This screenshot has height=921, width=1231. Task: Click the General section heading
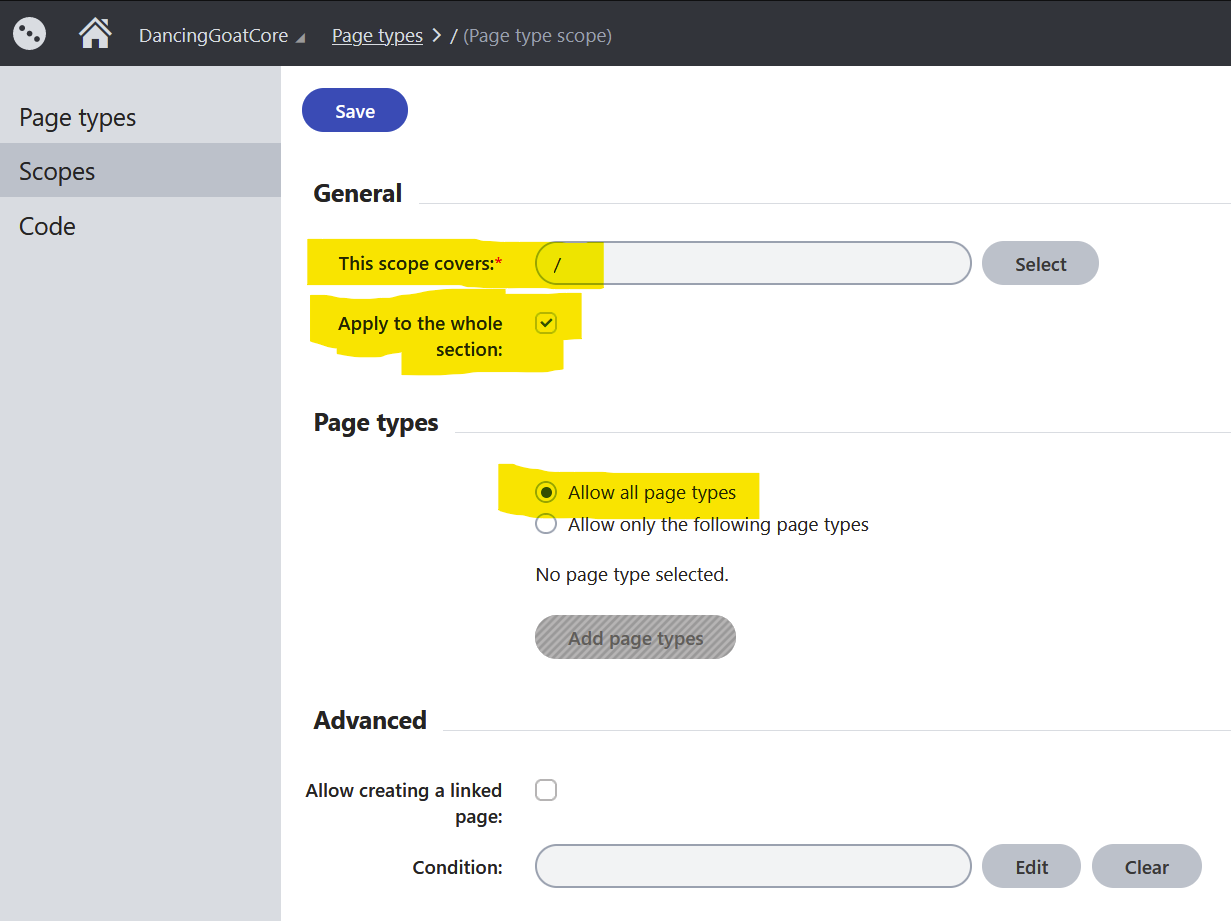point(358,193)
